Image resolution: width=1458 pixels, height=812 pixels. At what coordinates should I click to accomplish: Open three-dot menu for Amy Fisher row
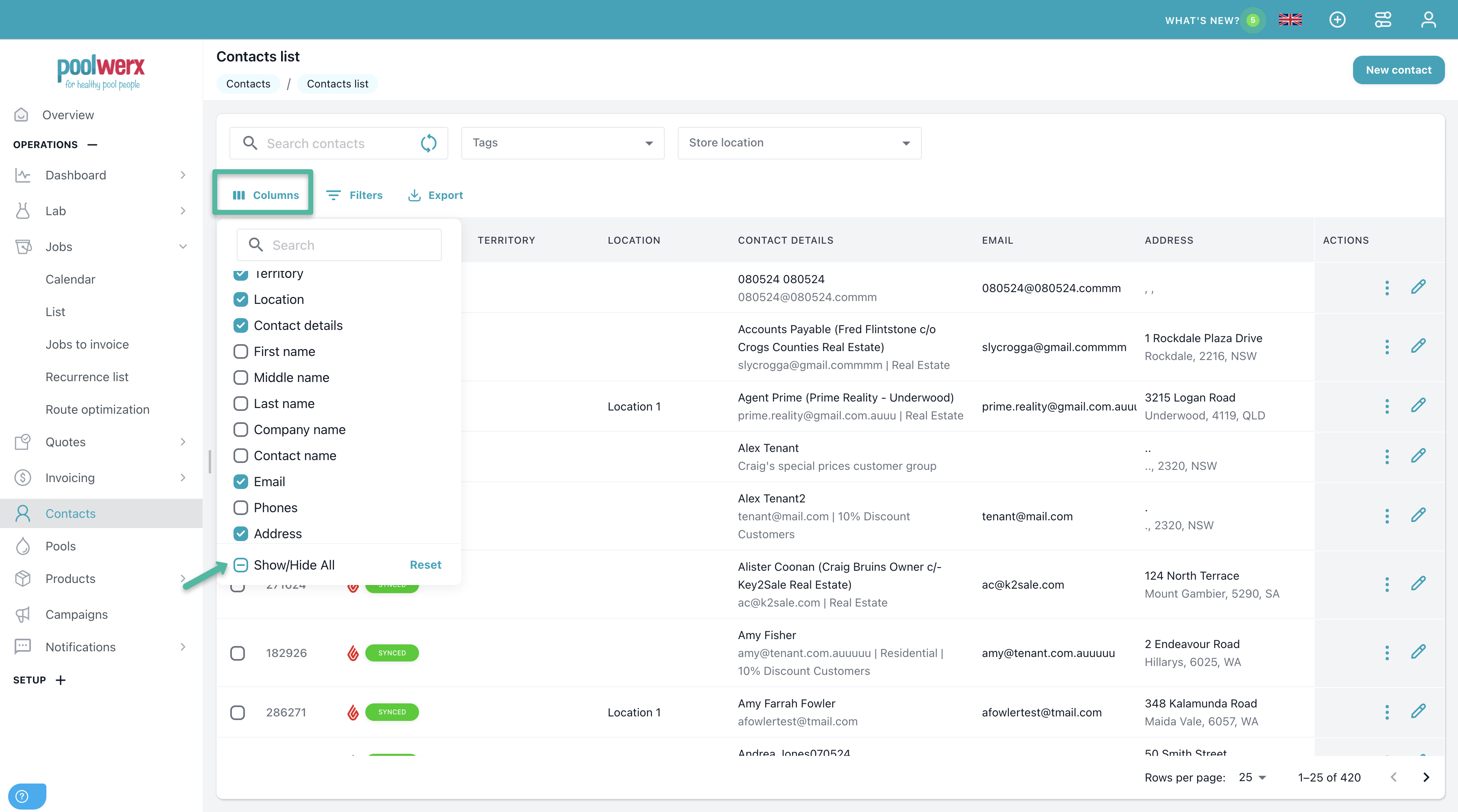1387,653
